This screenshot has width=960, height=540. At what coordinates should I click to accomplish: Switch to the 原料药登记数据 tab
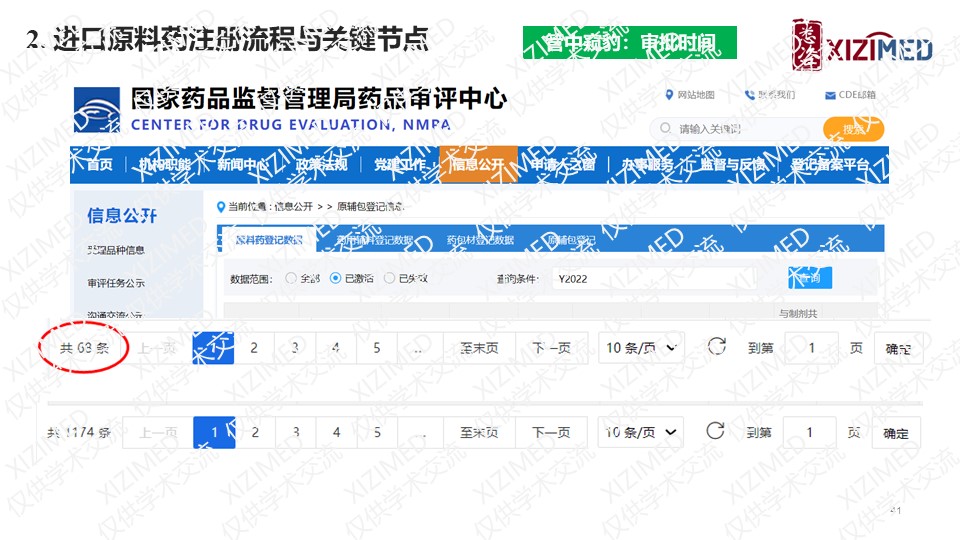tap(267, 240)
